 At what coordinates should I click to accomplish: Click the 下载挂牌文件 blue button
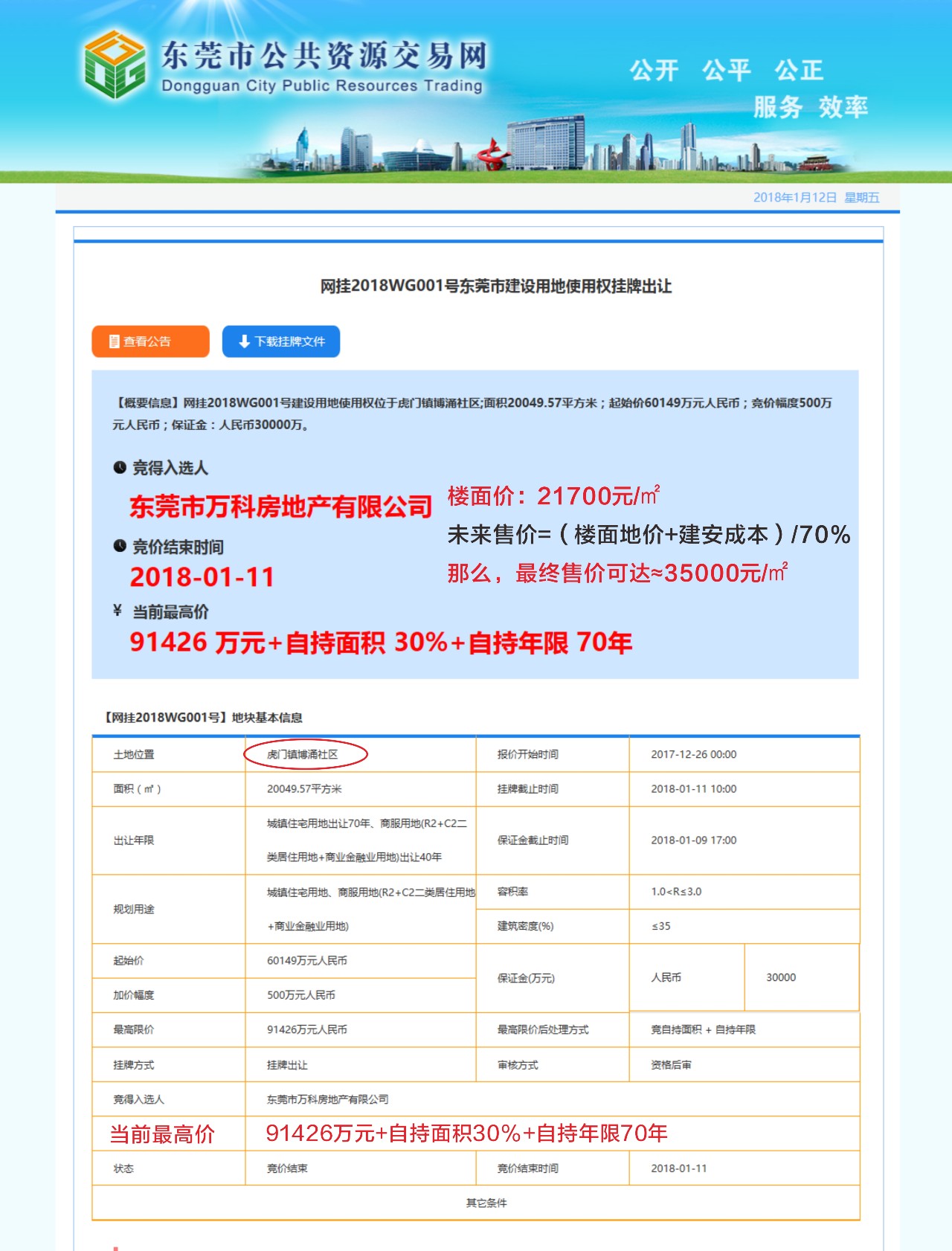(x=281, y=341)
